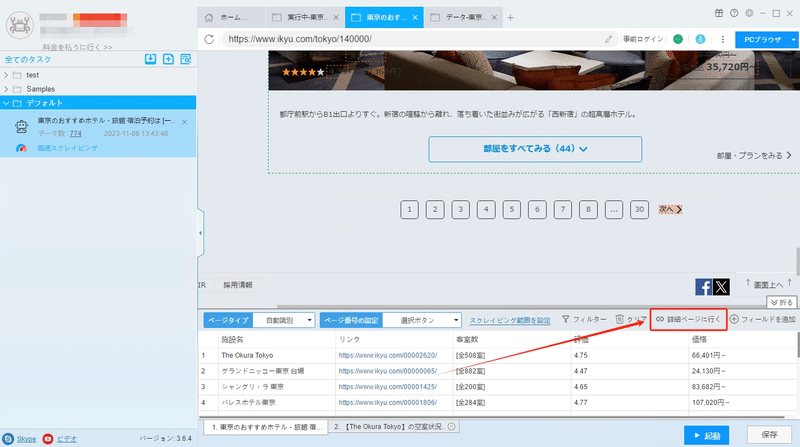
Task: Collapse data panel with 折る button
Action: click(782, 303)
